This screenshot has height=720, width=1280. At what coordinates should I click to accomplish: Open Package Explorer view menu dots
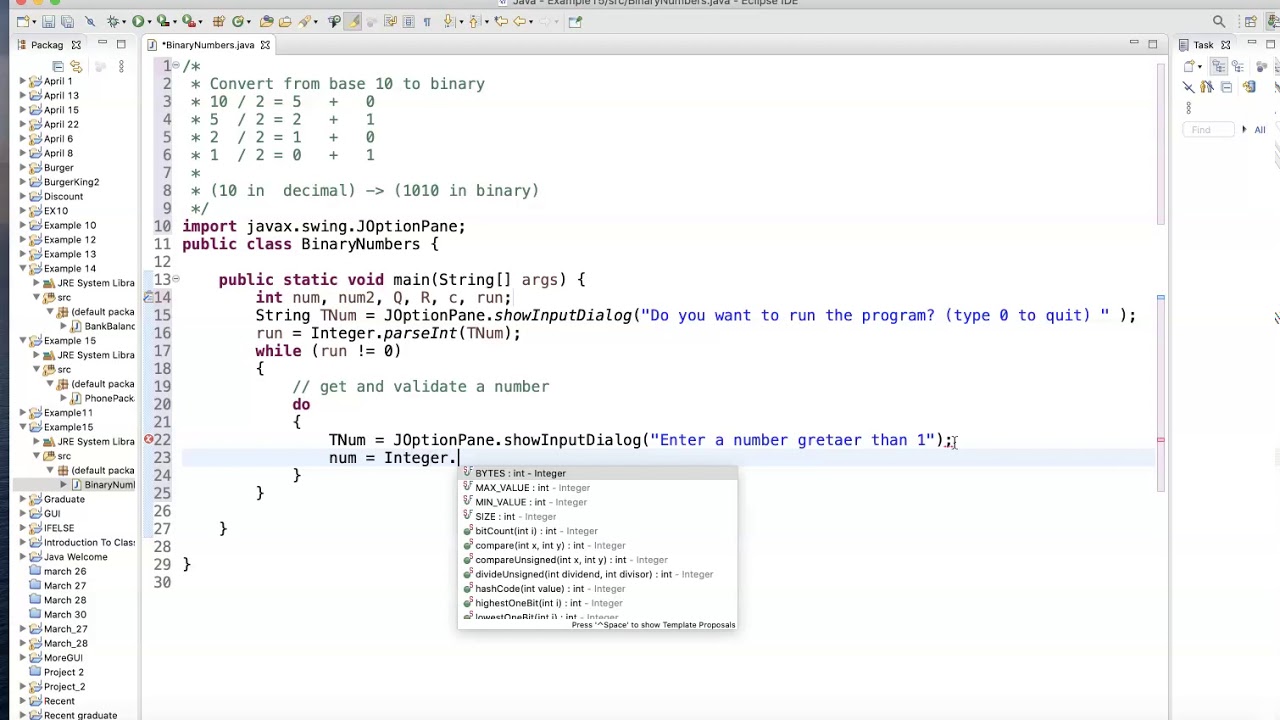121,66
